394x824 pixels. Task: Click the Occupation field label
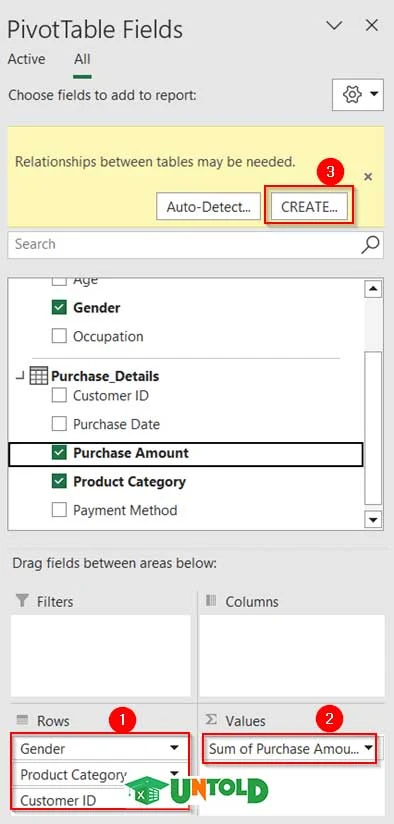click(x=108, y=336)
